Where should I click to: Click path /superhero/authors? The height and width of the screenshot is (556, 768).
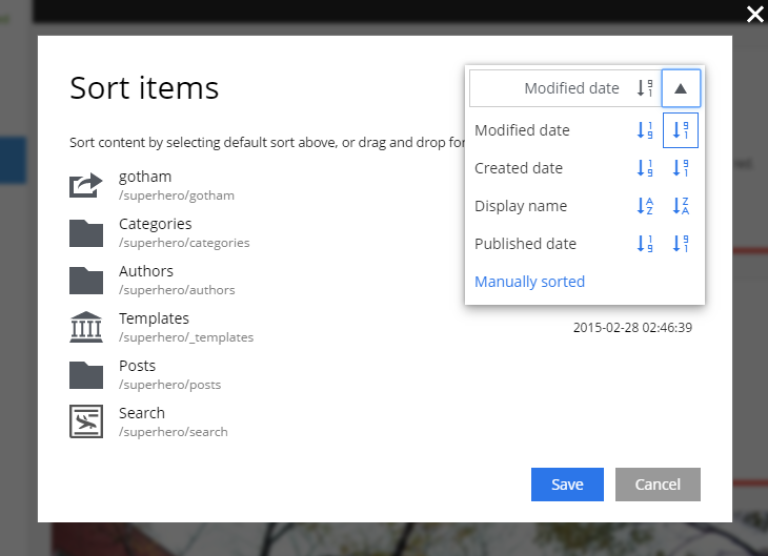coord(177,290)
